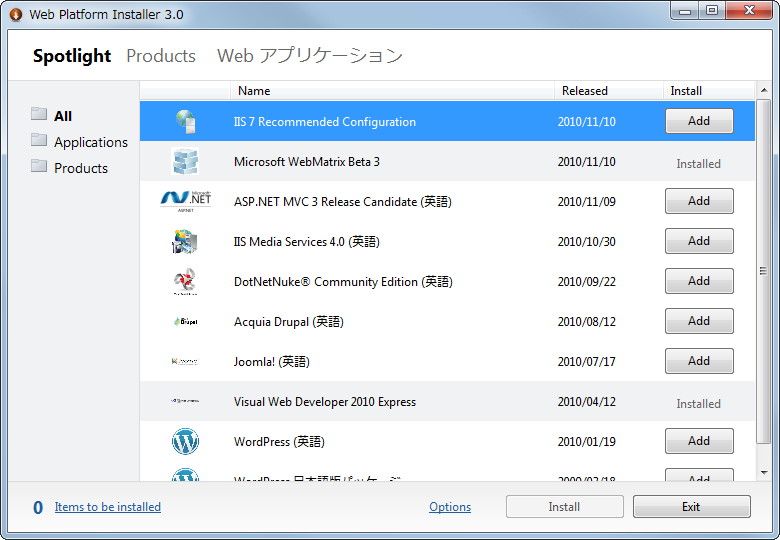Viewport: 780px width, 540px height.
Task: Click the 2010/10/30 release date
Action: pyautogui.click(x=586, y=242)
